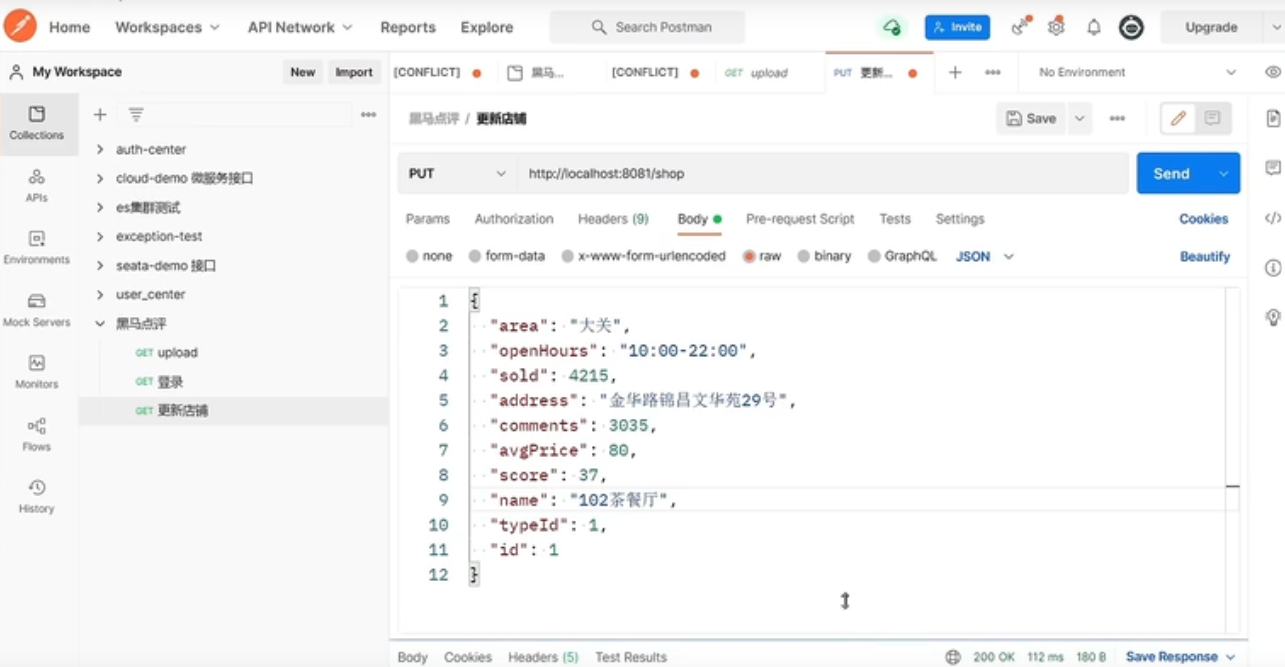Screen dimensions: 1285x667
Task: Switch to the request Settings tab
Action: 960,219
